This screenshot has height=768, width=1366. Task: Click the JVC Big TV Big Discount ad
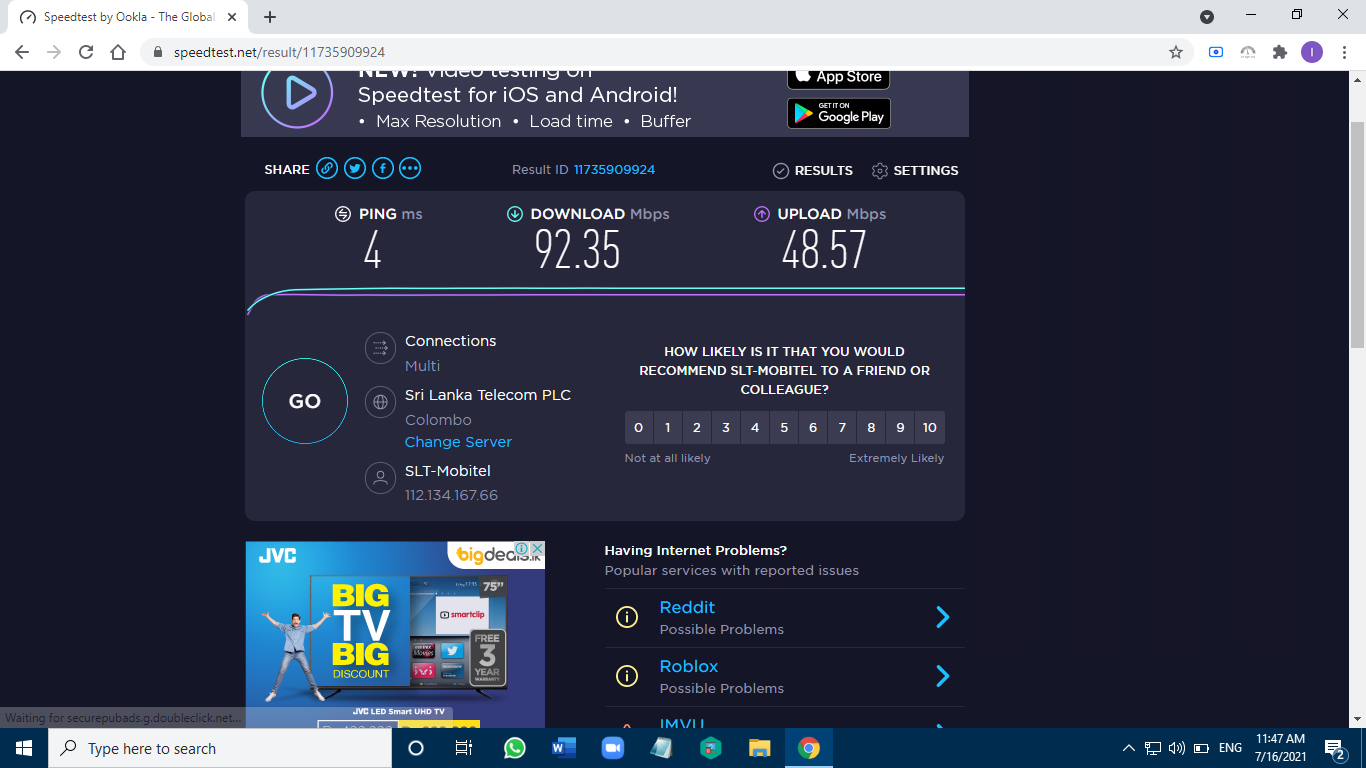(395, 634)
